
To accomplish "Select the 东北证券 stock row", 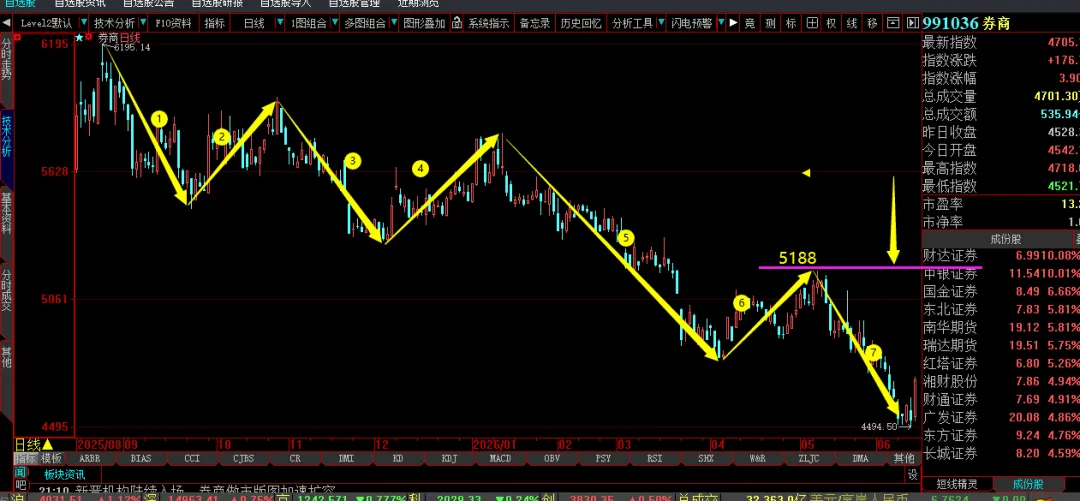I will [1001, 309].
